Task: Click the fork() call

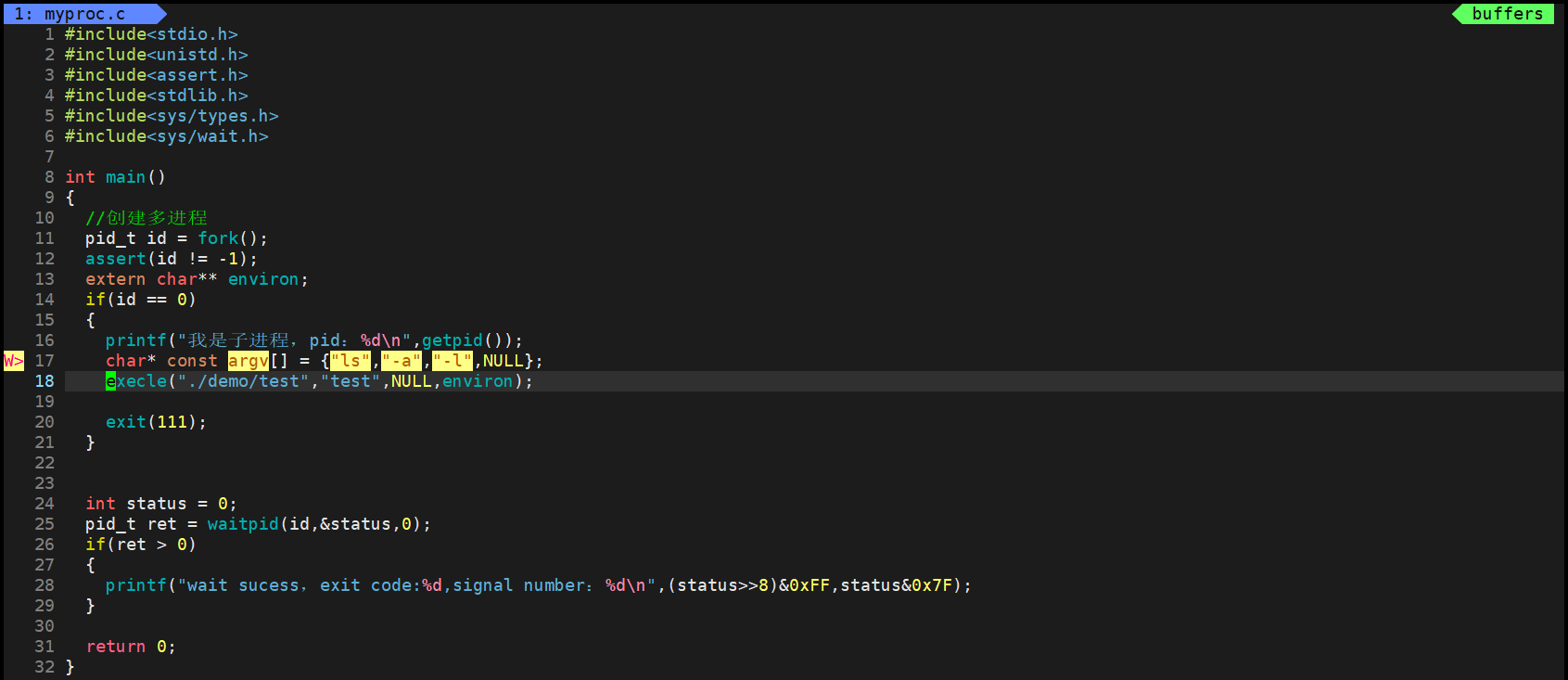Action: (x=228, y=238)
